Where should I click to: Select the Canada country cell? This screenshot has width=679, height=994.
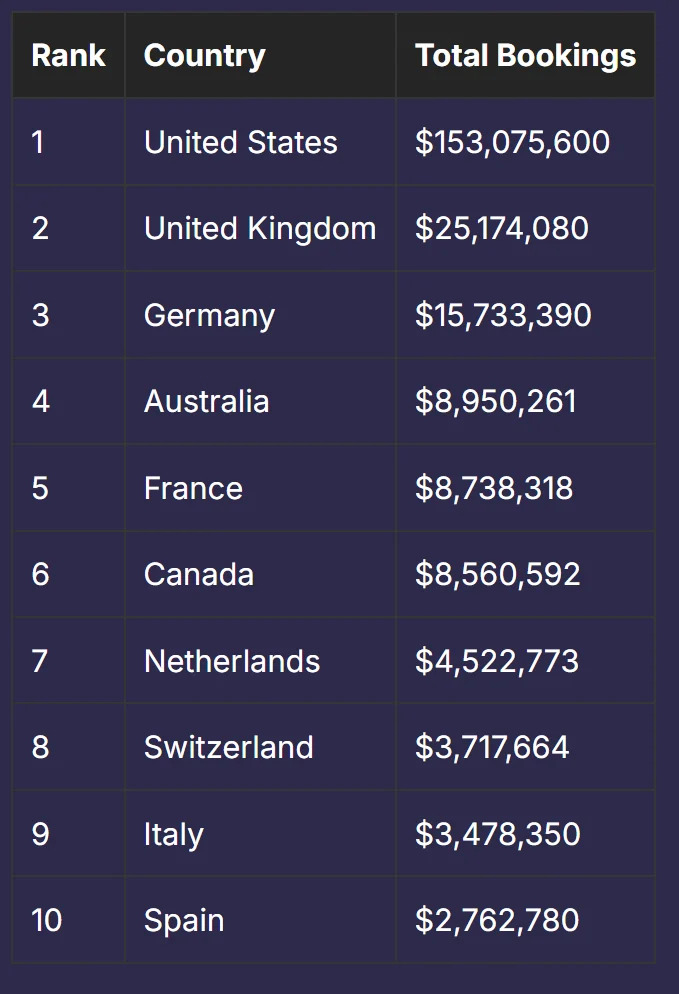pyautogui.click(x=199, y=574)
